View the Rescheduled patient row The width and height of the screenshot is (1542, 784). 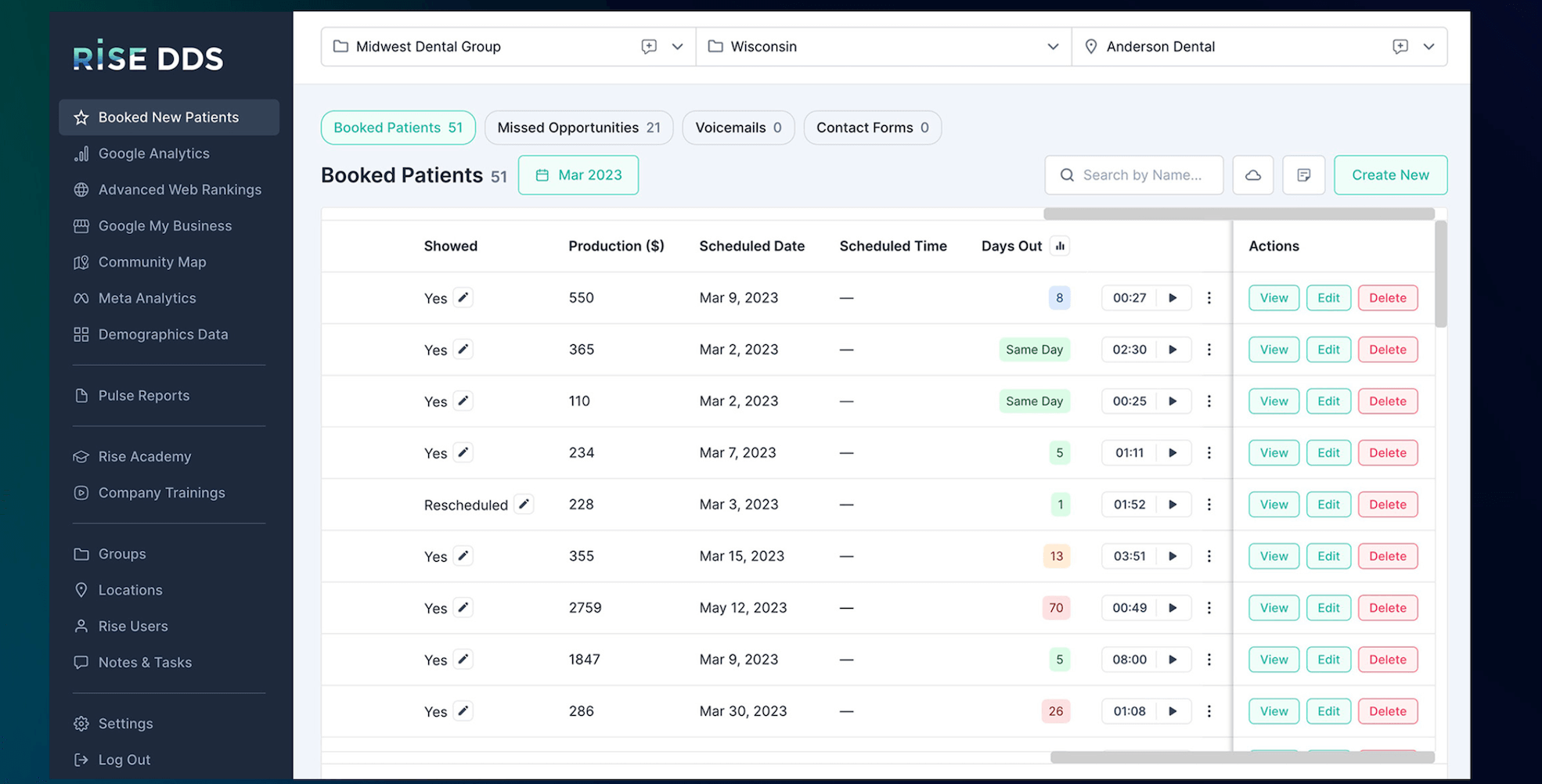[1274, 504]
